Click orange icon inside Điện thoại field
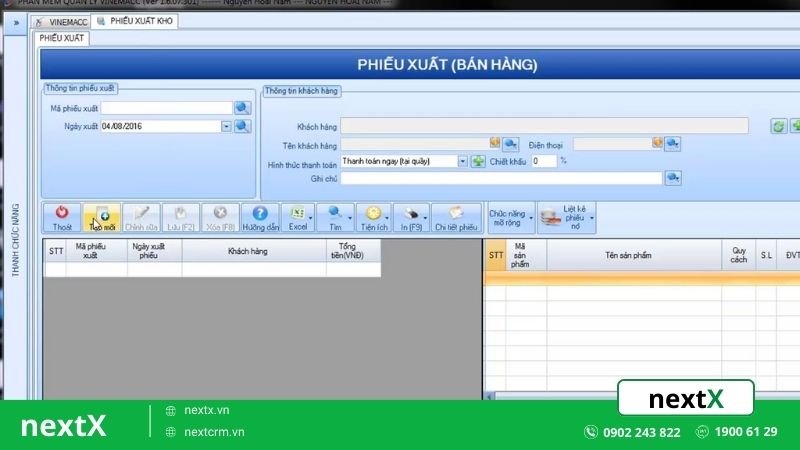800x450 pixels. pyautogui.click(x=657, y=143)
